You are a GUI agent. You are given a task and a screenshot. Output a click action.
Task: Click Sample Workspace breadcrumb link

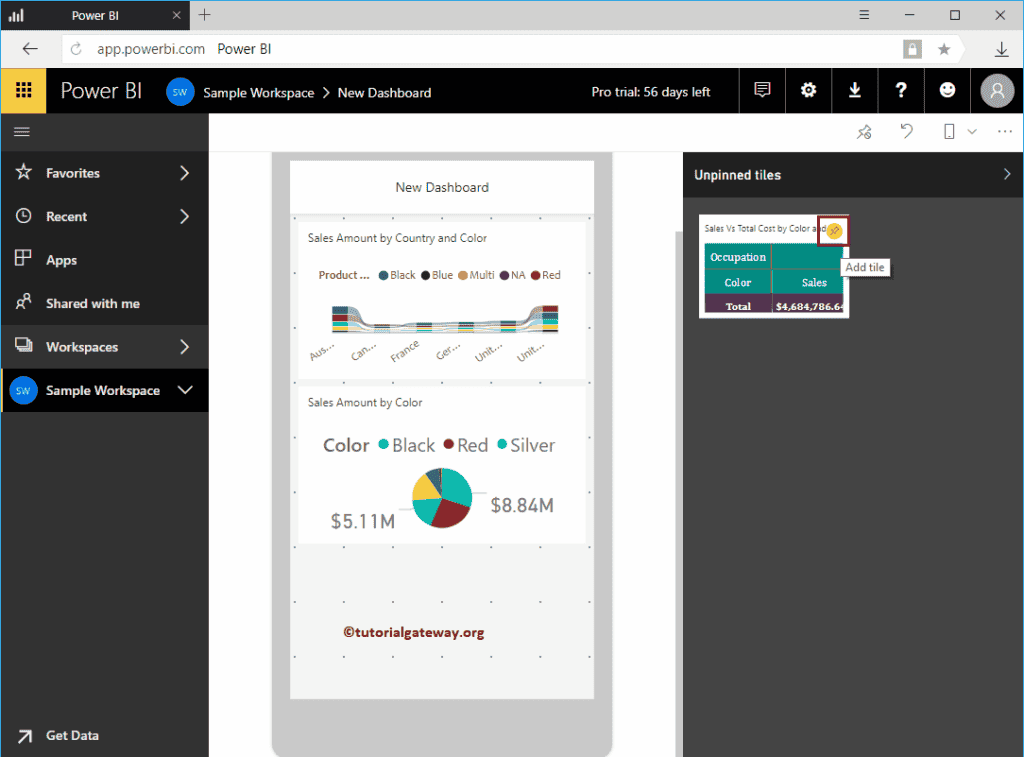click(259, 93)
